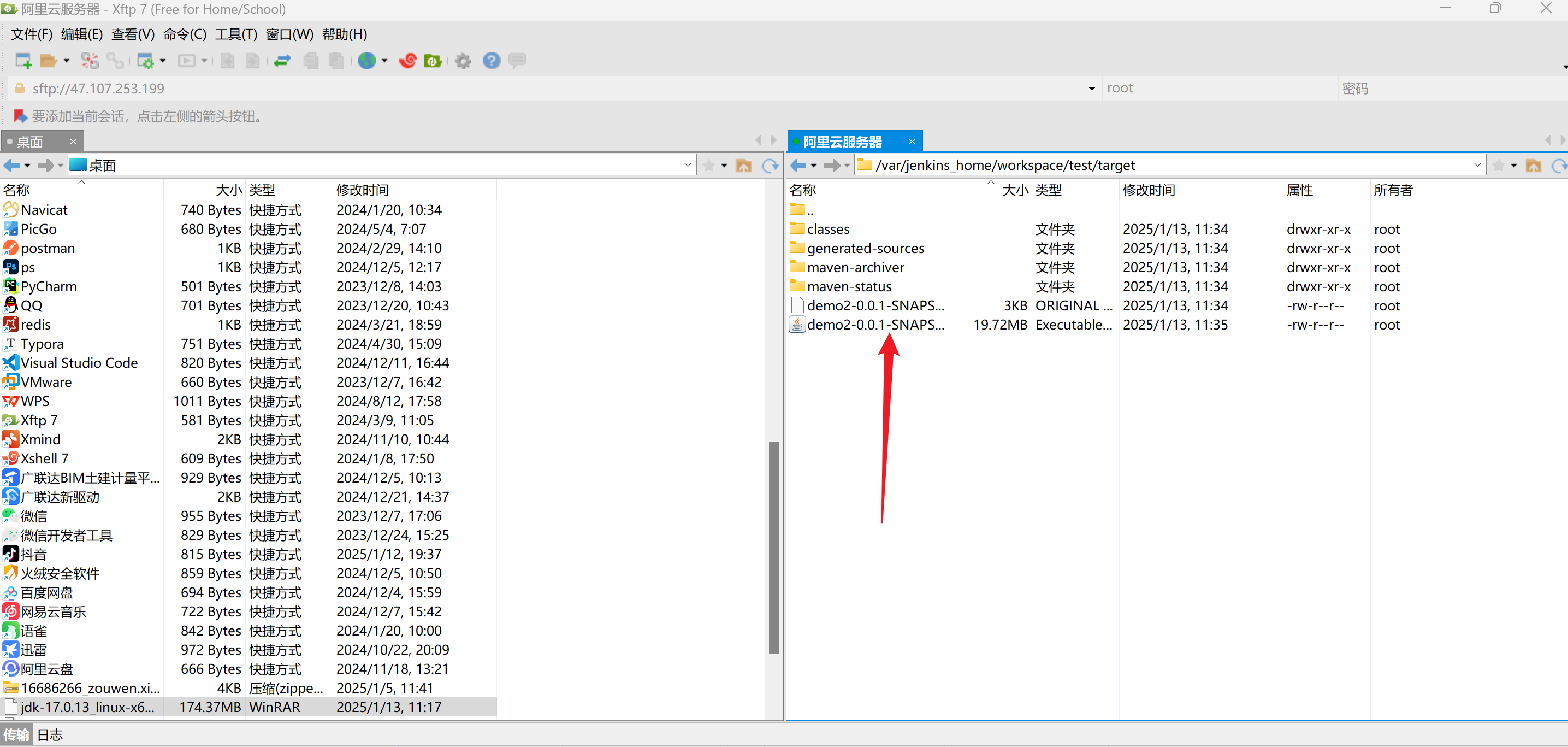Go forward in local pane
Viewport: 1568px width, 747px height.
pyautogui.click(x=46, y=165)
